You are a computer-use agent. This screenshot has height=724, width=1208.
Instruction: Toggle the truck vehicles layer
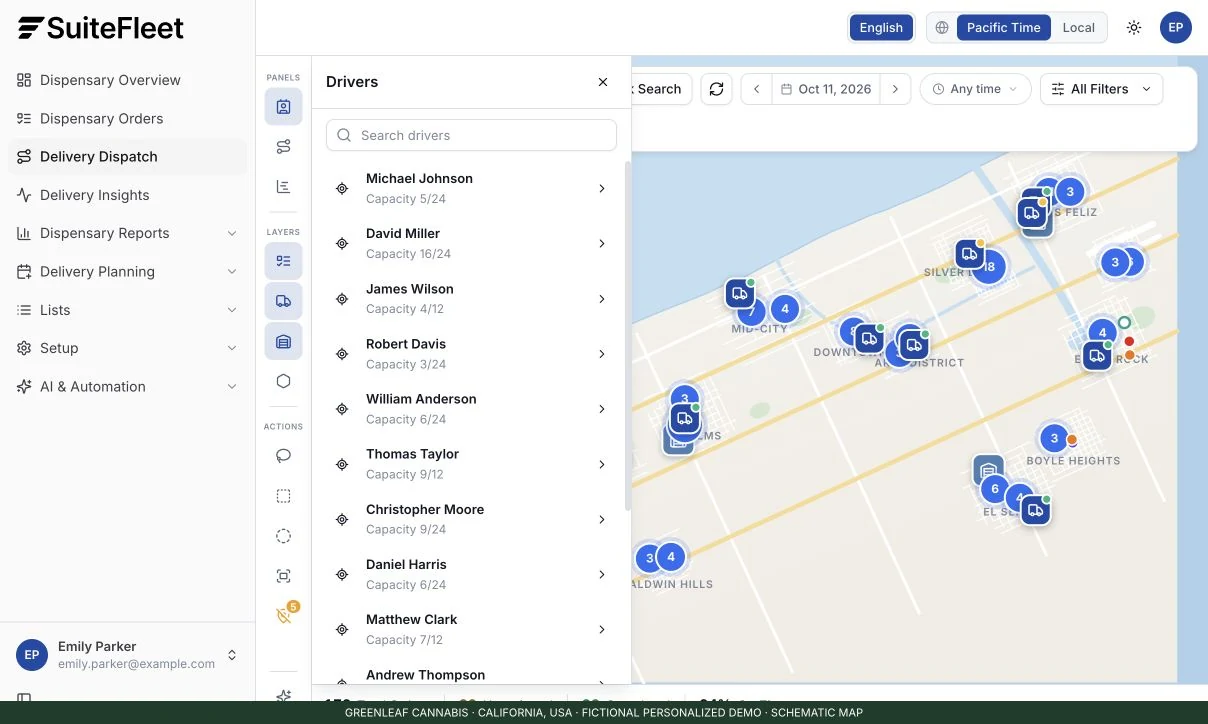pos(283,301)
